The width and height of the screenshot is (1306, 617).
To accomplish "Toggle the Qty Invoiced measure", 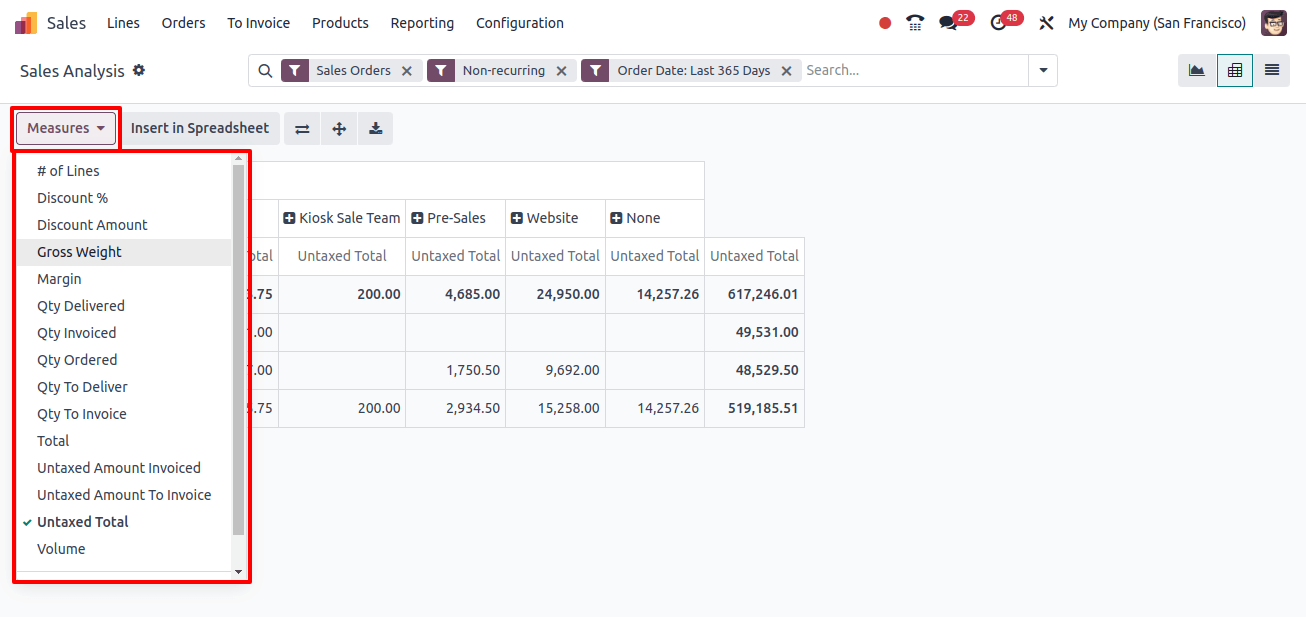I will [x=124, y=333].
